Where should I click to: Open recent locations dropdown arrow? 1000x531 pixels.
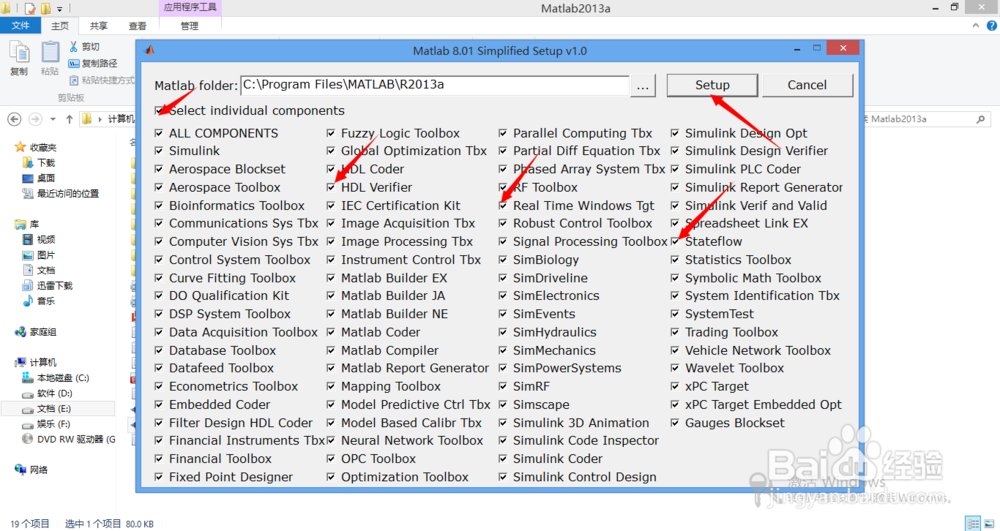tap(53, 119)
